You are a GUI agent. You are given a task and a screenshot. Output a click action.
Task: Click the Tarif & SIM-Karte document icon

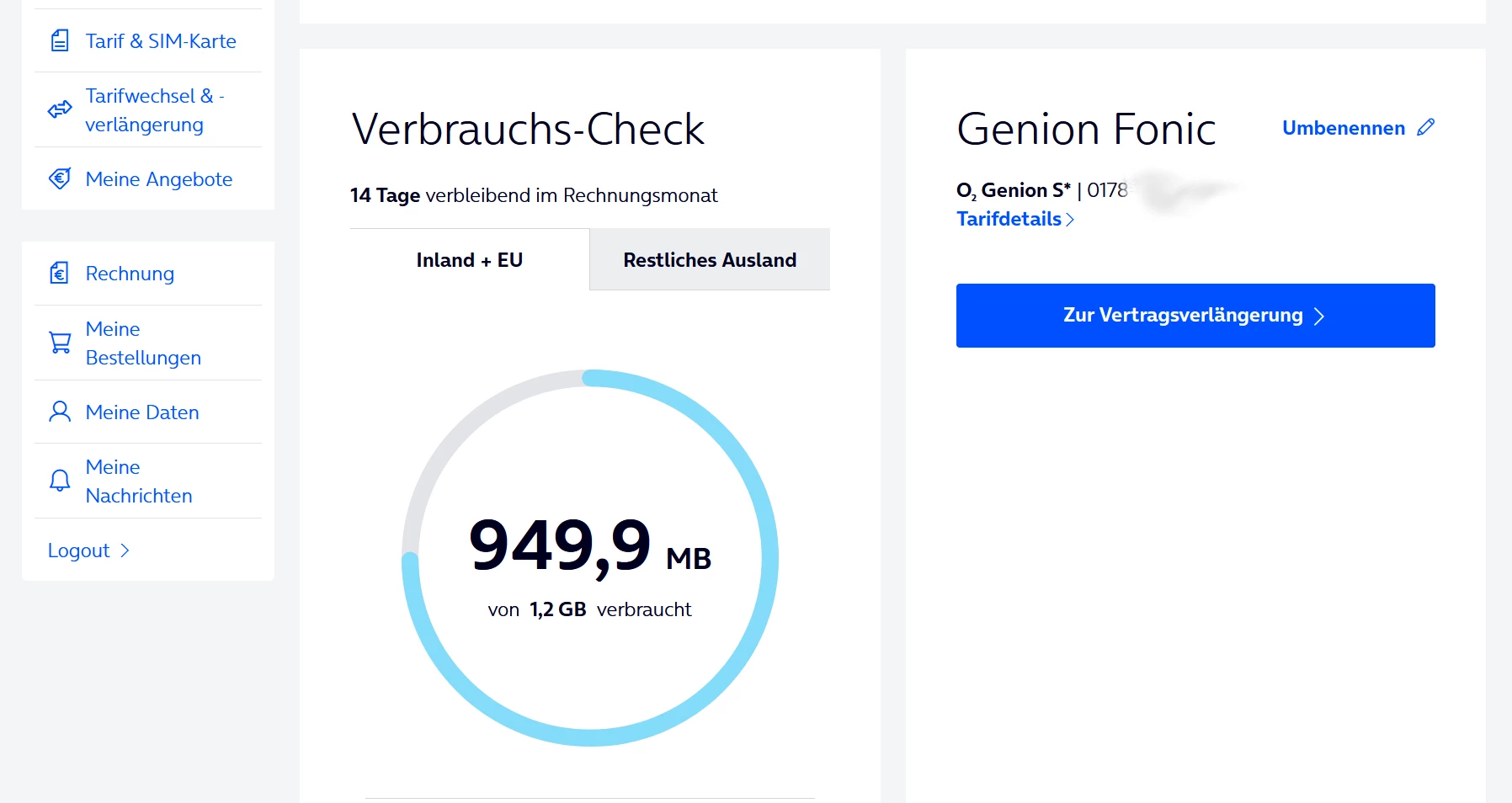point(60,40)
